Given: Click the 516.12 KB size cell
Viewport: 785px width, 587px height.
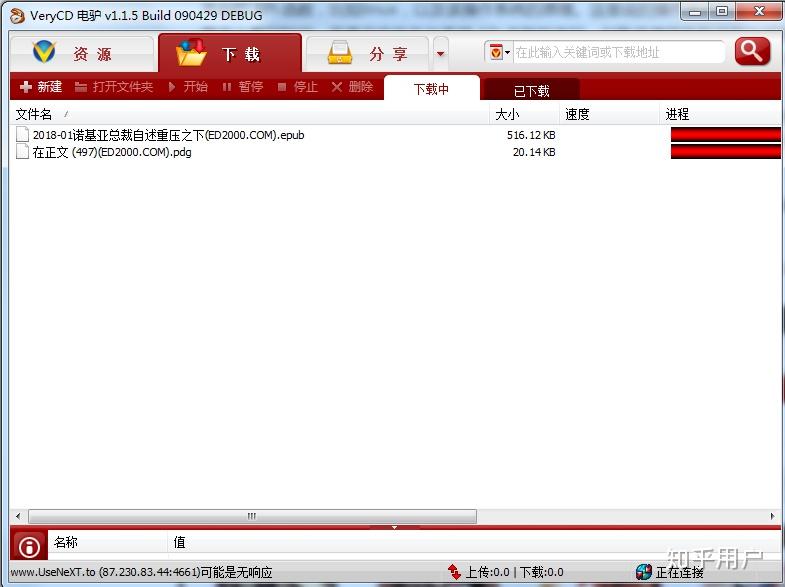Looking at the screenshot, I should [x=531, y=135].
